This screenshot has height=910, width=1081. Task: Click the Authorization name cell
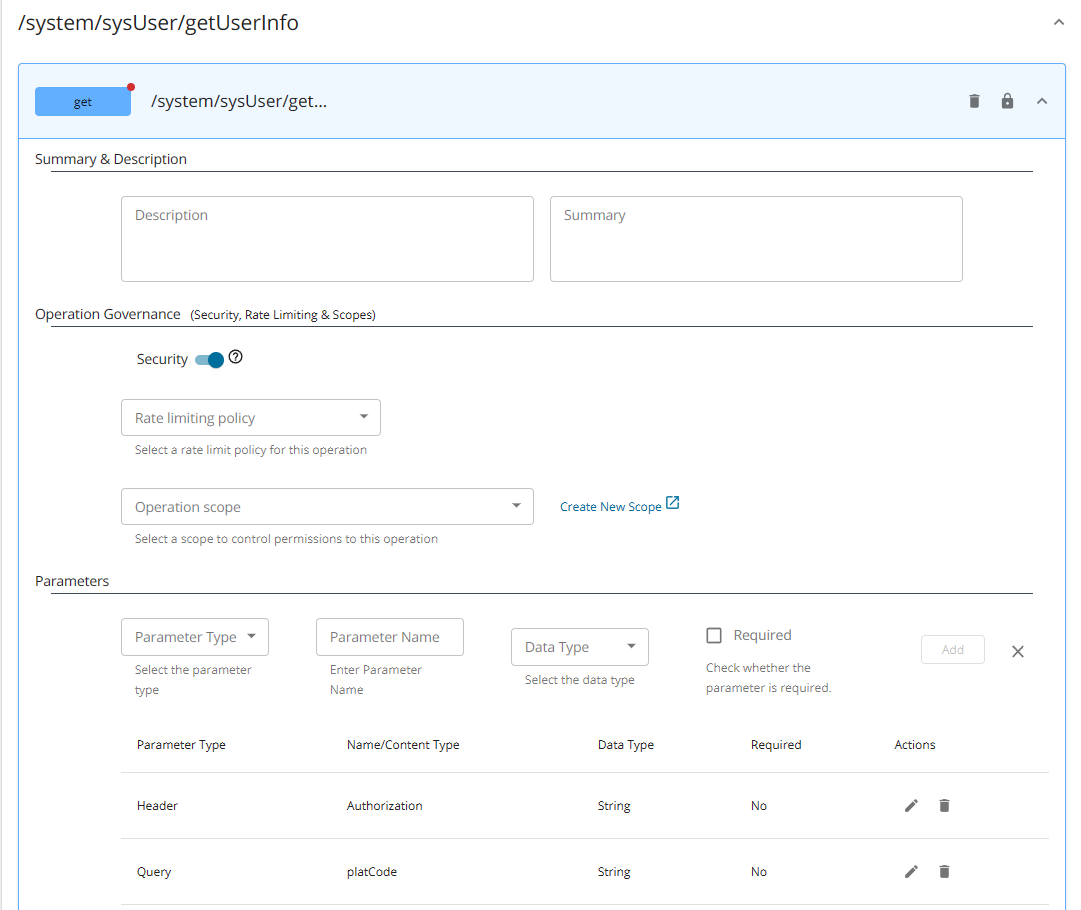pos(385,805)
